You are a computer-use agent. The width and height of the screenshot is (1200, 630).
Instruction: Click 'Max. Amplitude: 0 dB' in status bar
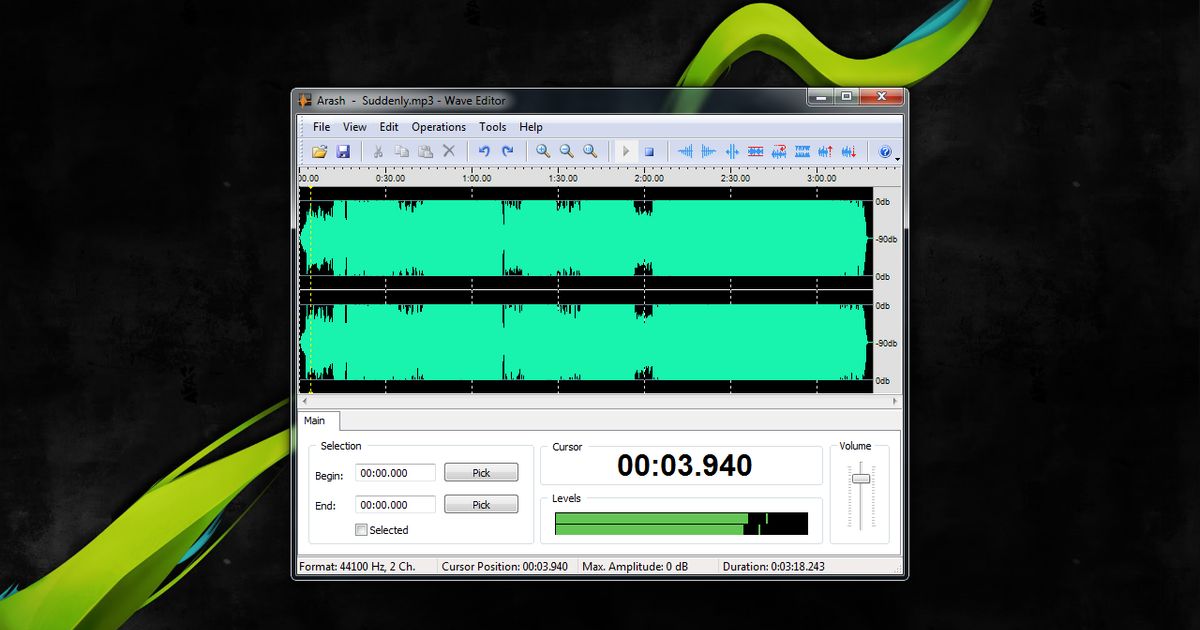point(635,566)
